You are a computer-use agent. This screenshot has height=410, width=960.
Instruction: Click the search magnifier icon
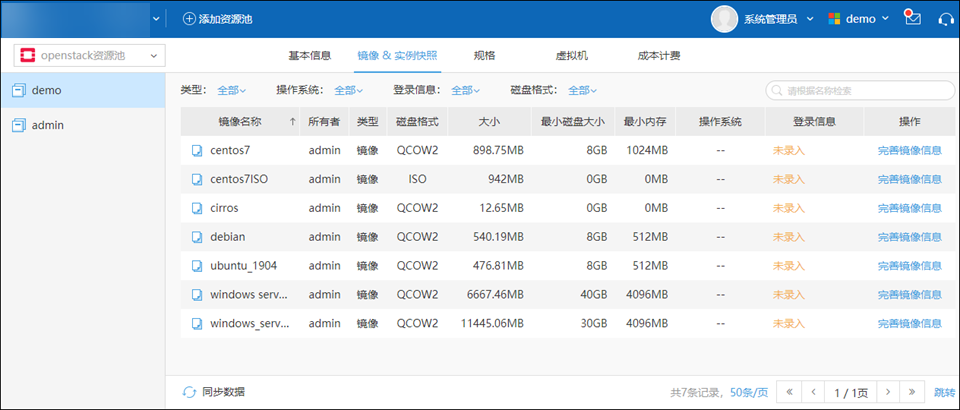pyautogui.click(x=778, y=91)
